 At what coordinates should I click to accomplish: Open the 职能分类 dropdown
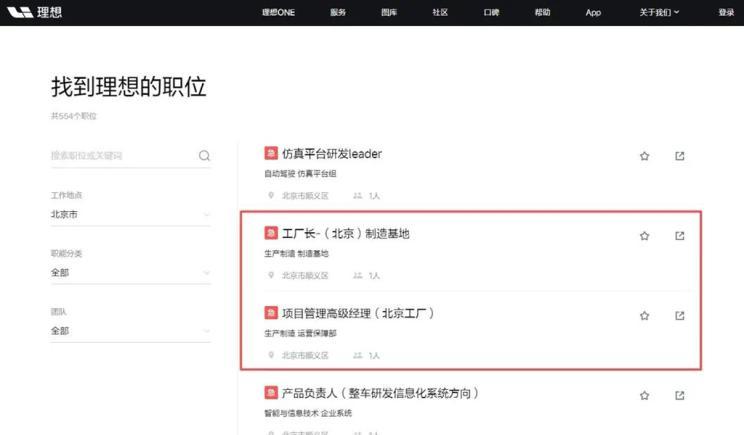[x=130, y=273]
